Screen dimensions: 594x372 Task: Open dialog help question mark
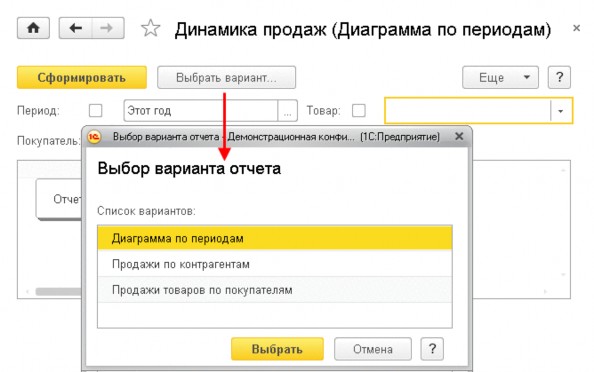pyautogui.click(x=432, y=349)
